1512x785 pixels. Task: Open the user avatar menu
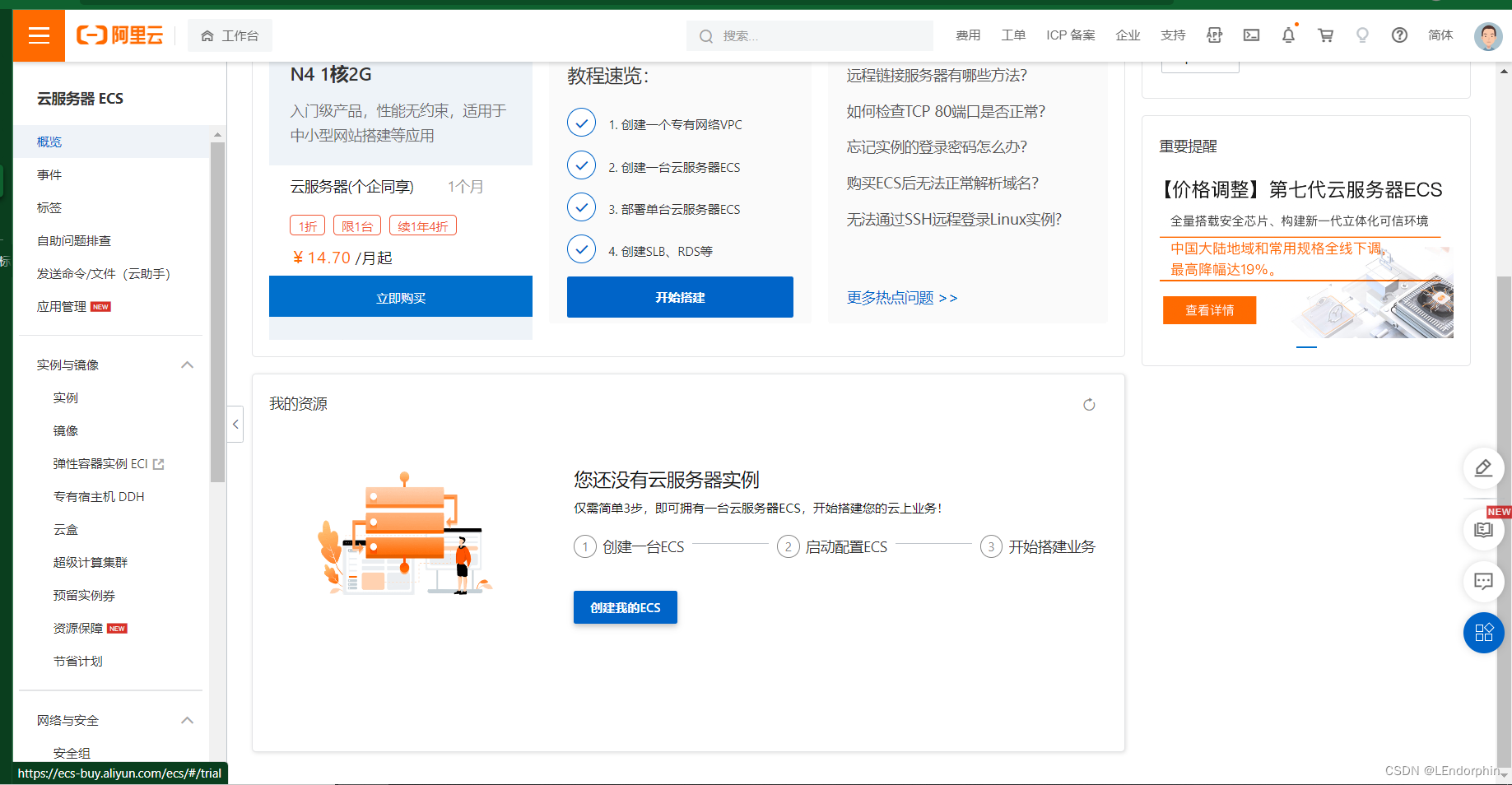coord(1488,35)
